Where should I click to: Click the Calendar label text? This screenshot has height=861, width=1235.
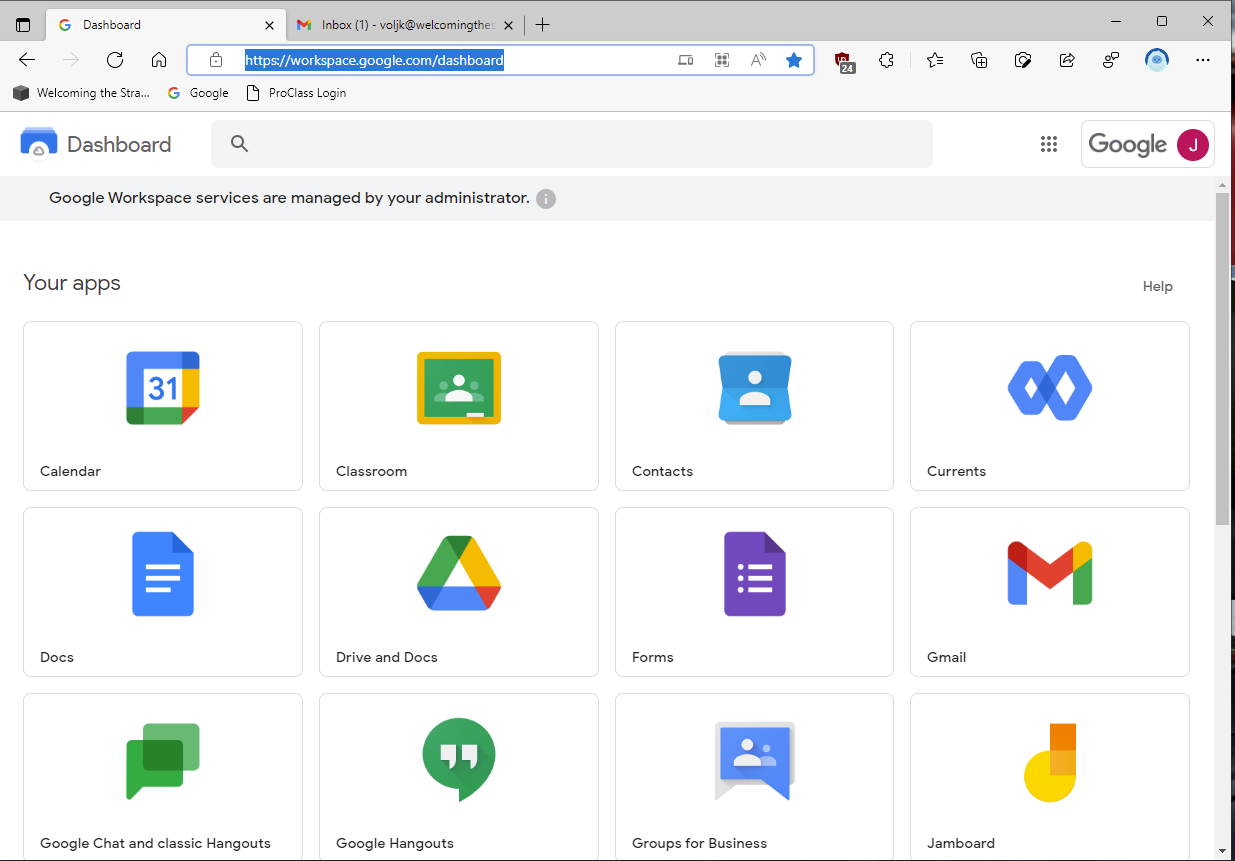point(70,471)
